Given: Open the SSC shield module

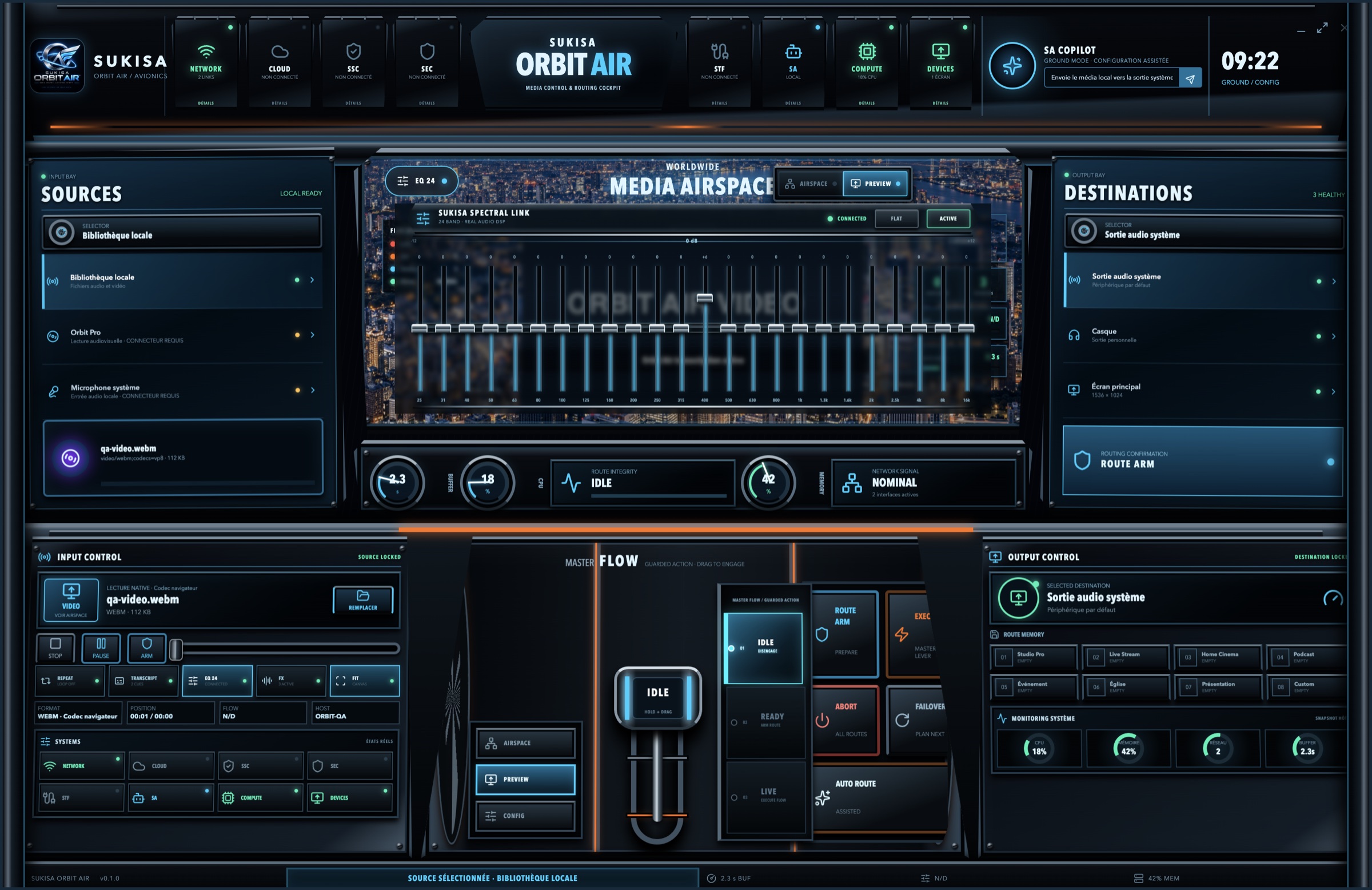Looking at the screenshot, I should click(x=353, y=62).
